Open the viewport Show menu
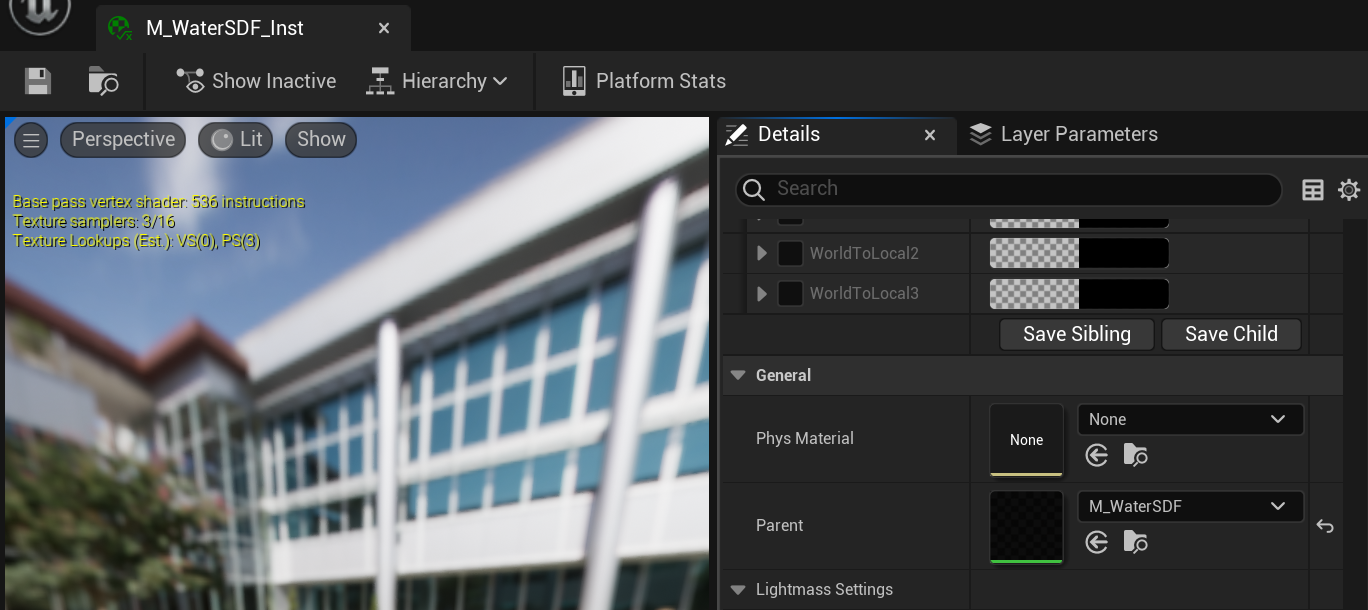 pos(321,140)
